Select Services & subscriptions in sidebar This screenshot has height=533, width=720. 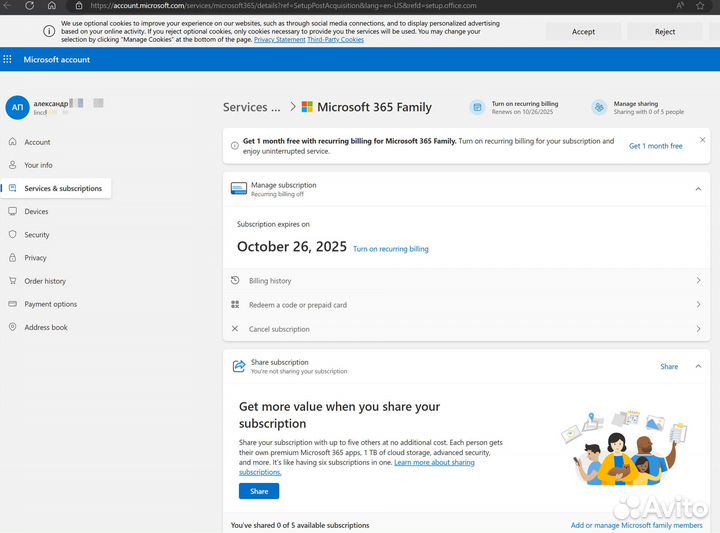click(x=56, y=188)
